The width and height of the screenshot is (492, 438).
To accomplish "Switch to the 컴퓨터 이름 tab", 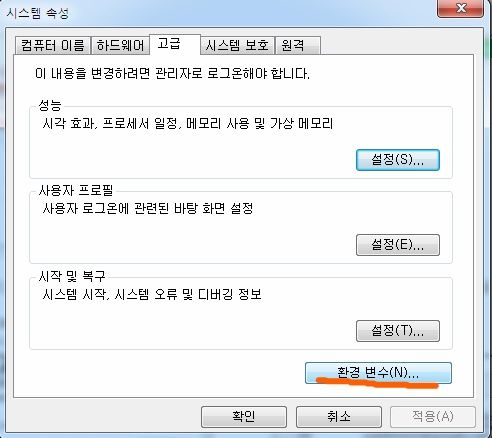I will (53, 45).
